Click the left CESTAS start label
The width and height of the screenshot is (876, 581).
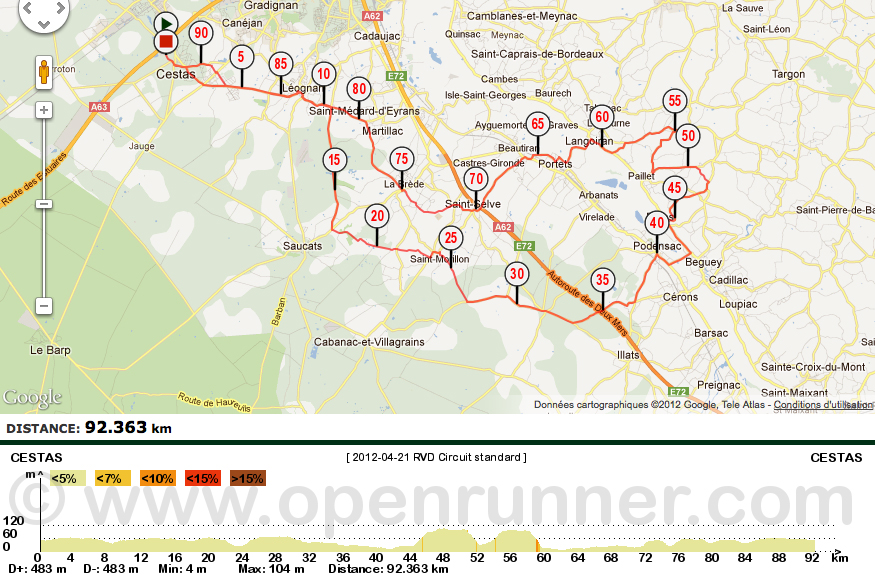pyautogui.click(x=36, y=458)
